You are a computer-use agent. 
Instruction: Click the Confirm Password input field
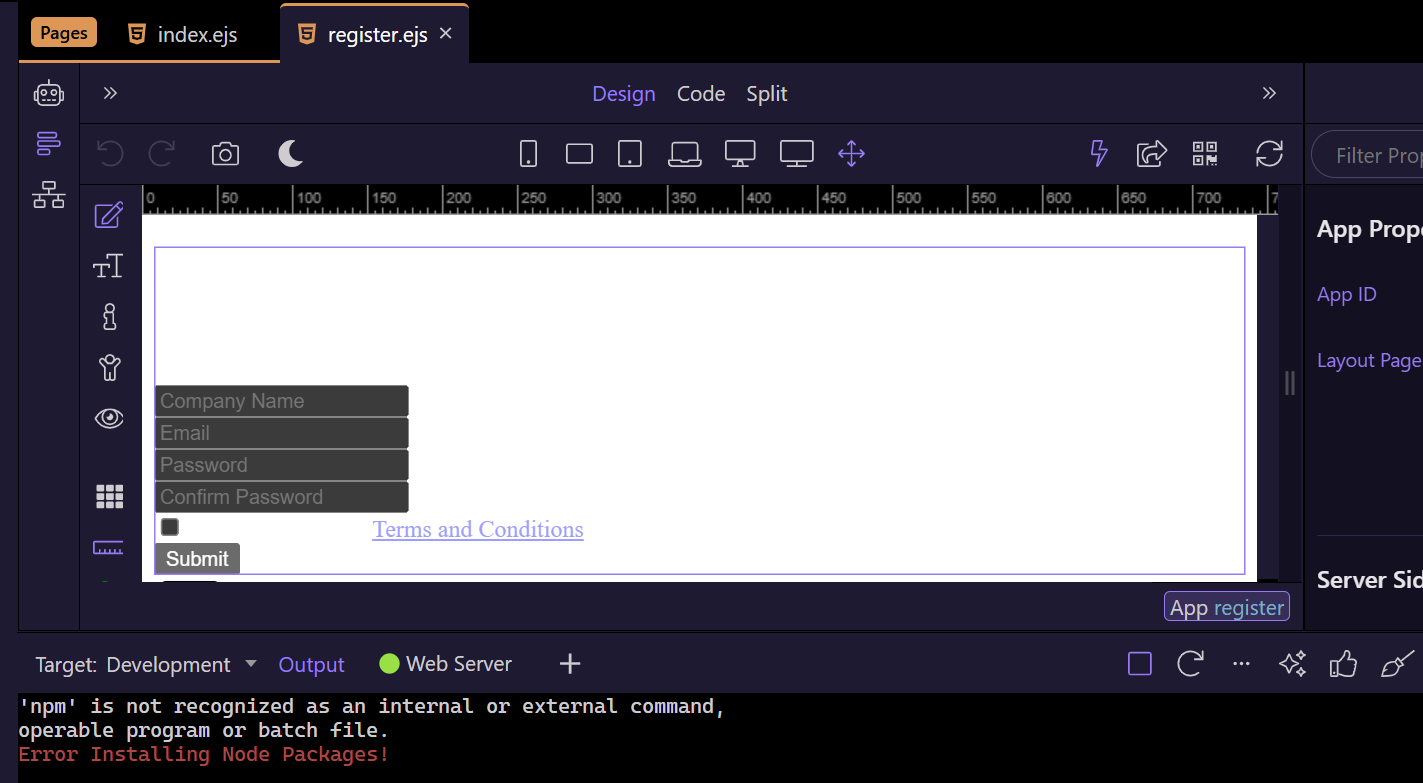(282, 497)
